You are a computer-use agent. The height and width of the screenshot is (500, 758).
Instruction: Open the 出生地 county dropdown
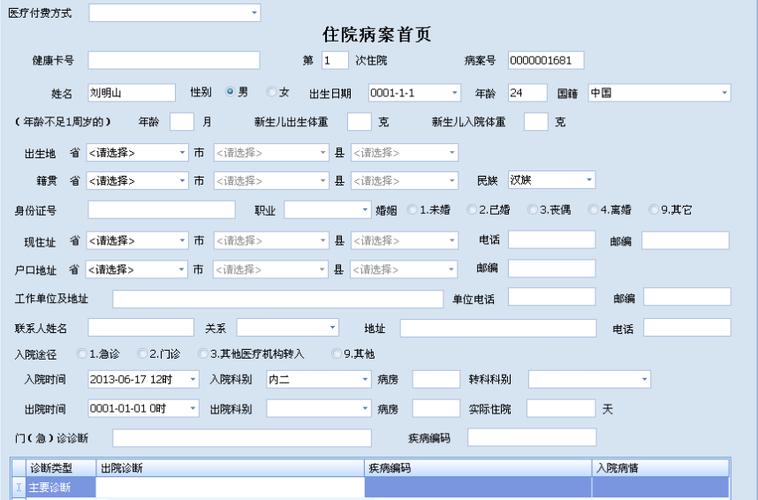(452, 153)
